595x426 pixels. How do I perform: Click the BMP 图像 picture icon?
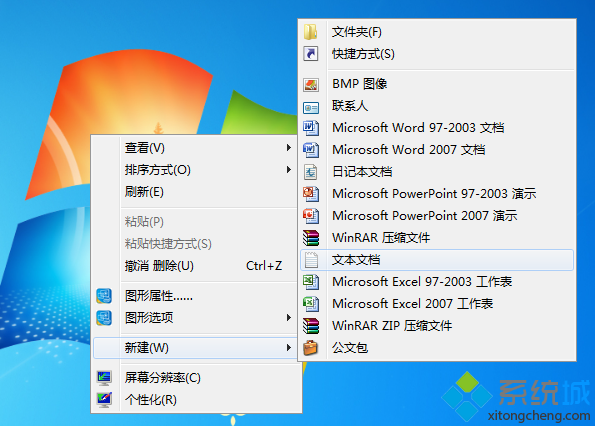pos(311,85)
